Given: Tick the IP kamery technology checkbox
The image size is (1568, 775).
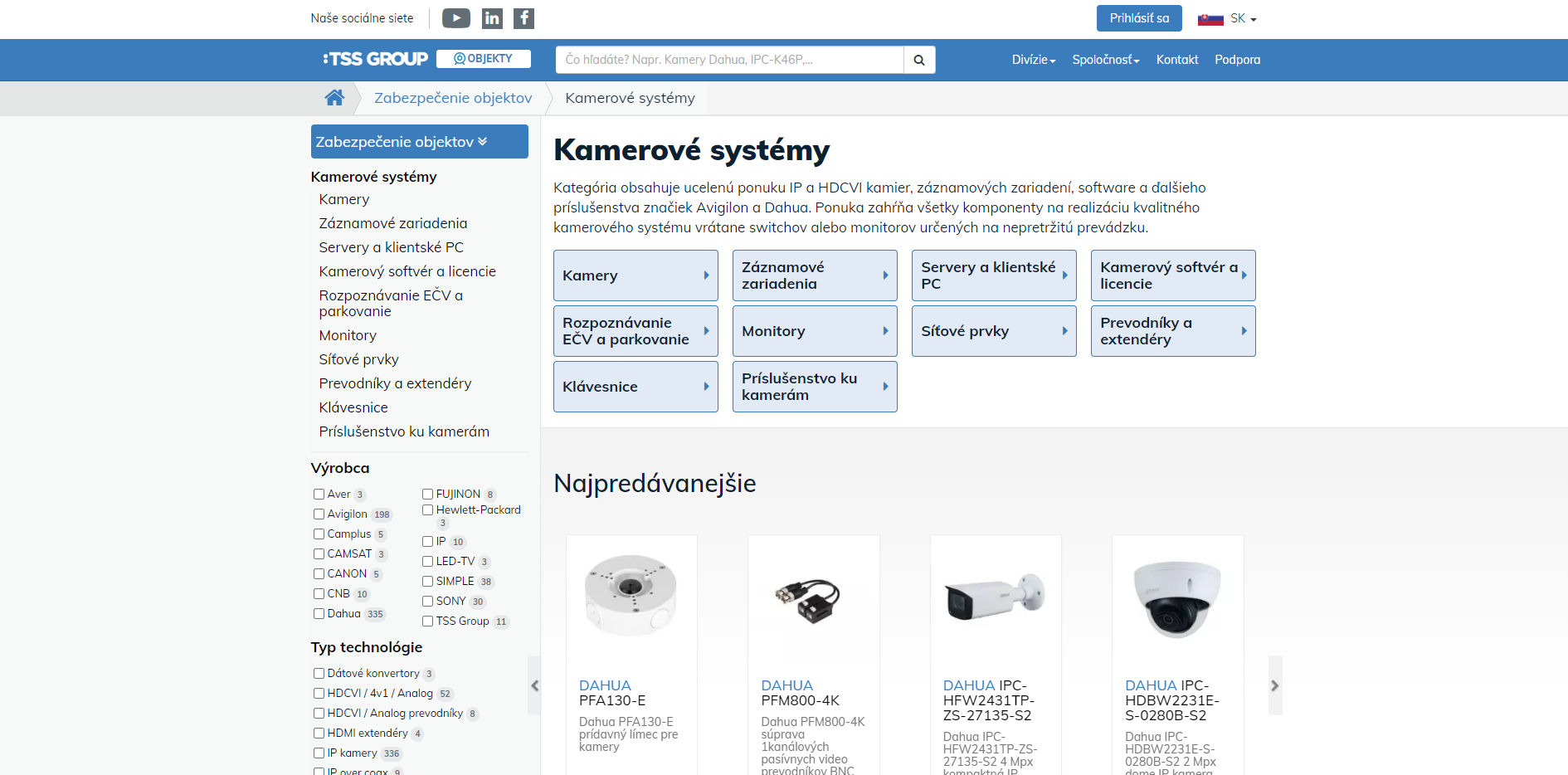Looking at the screenshot, I should coord(319,753).
